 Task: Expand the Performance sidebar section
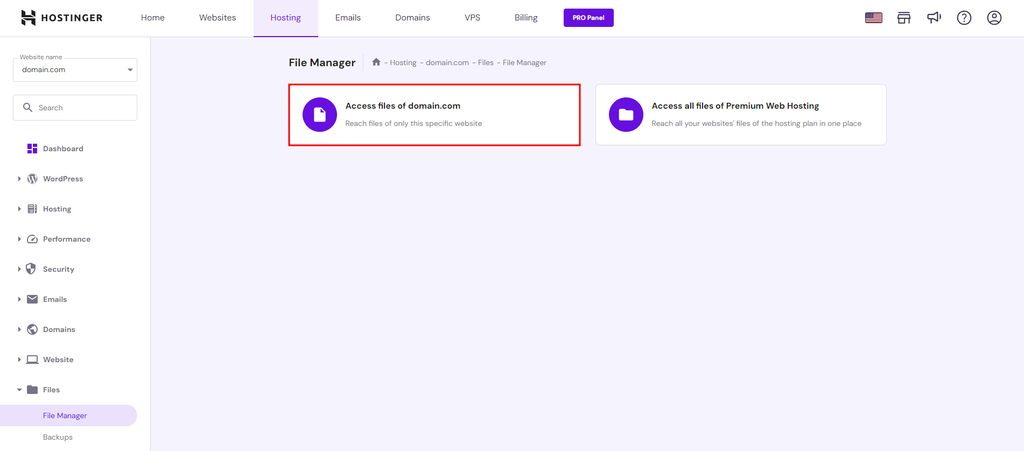pyautogui.click(x=67, y=239)
